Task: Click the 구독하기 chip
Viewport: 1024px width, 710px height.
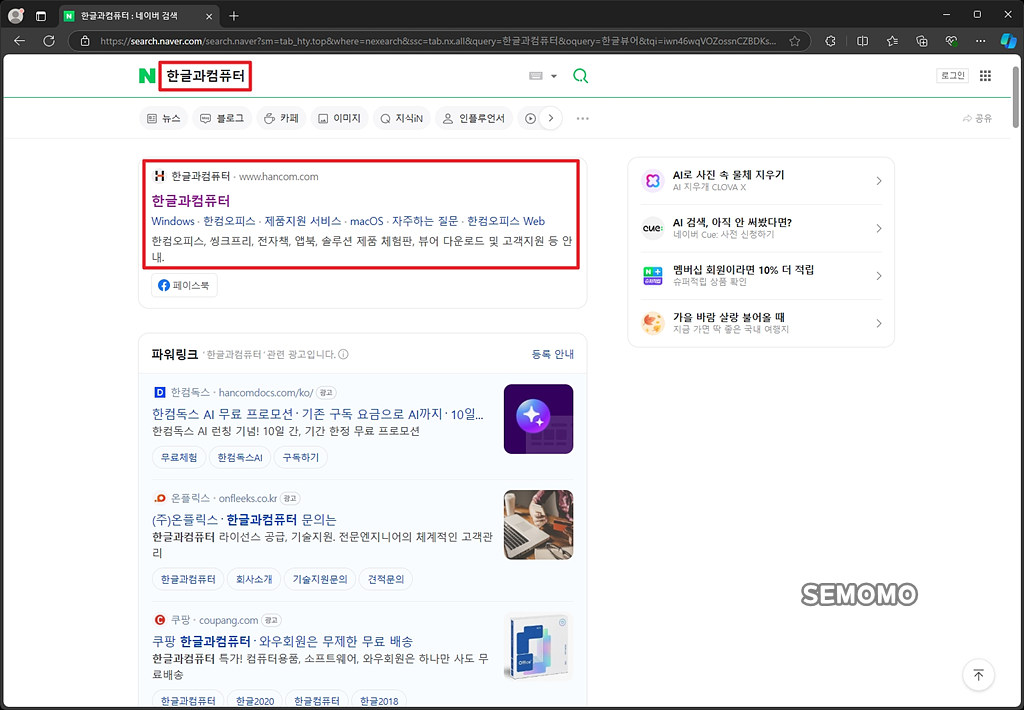Action: [300, 457]
